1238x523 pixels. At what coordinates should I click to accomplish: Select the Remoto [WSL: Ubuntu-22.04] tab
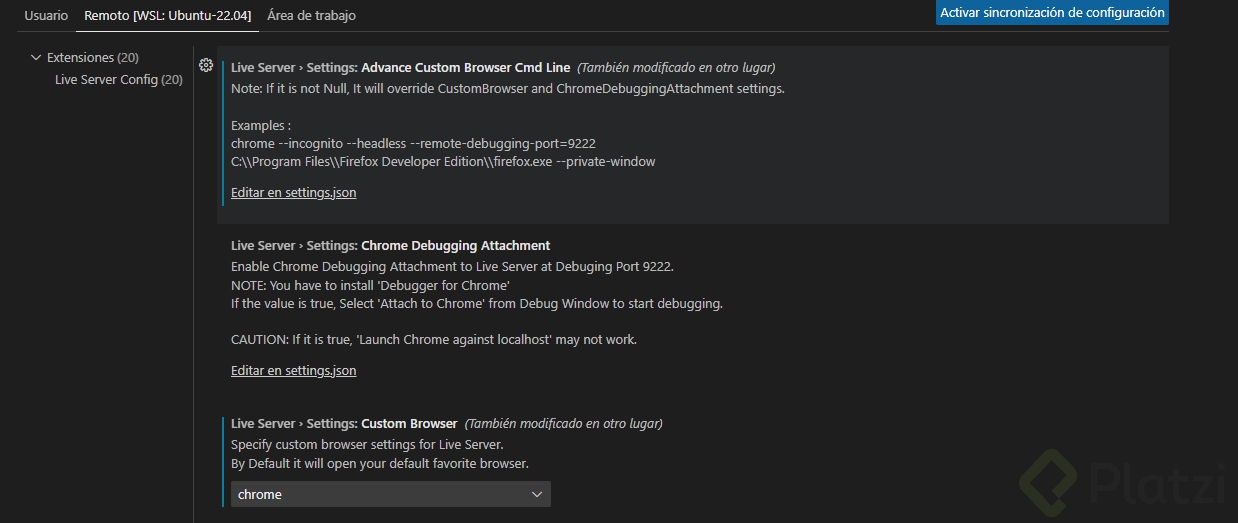168,15
